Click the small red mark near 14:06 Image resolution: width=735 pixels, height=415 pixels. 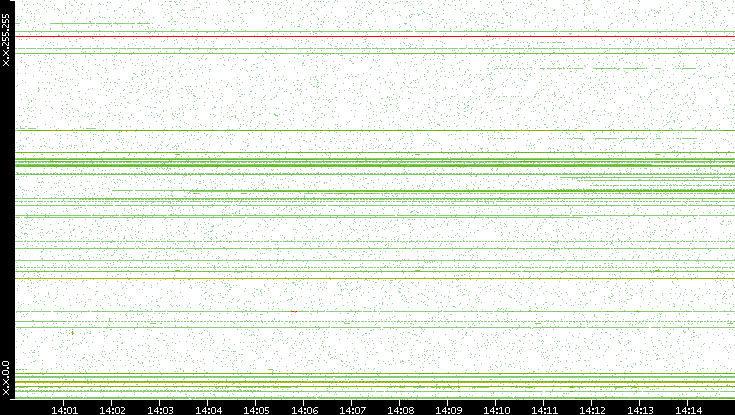tap(294, 311)
